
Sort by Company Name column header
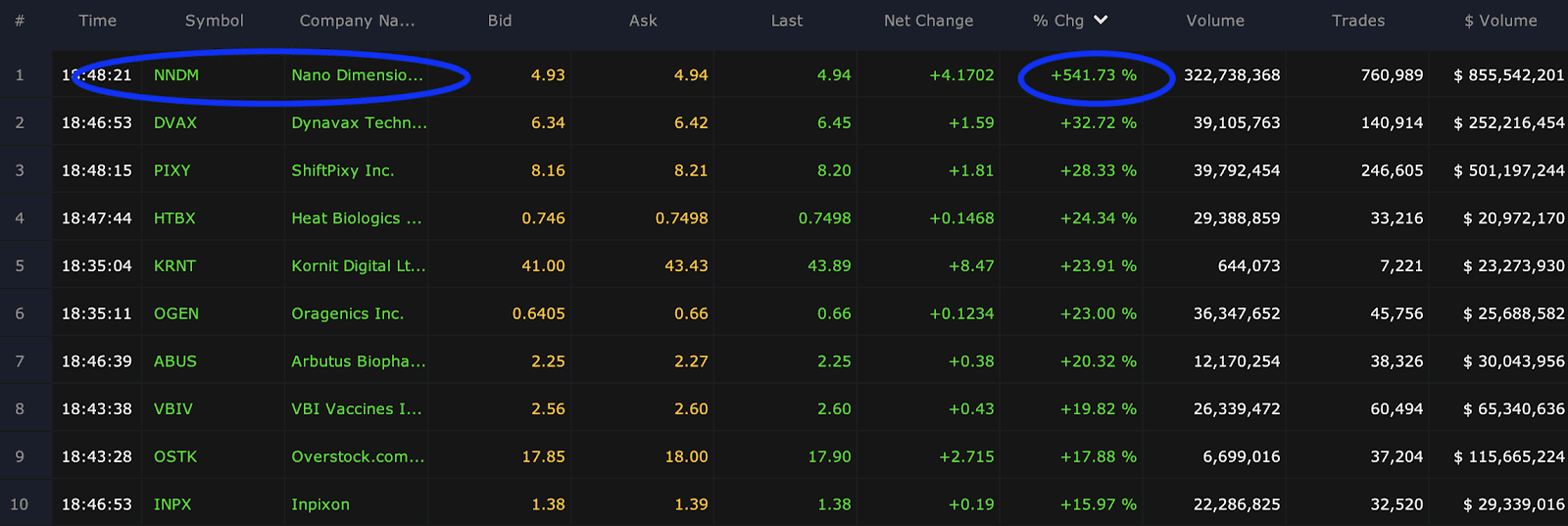coord(357,21)
